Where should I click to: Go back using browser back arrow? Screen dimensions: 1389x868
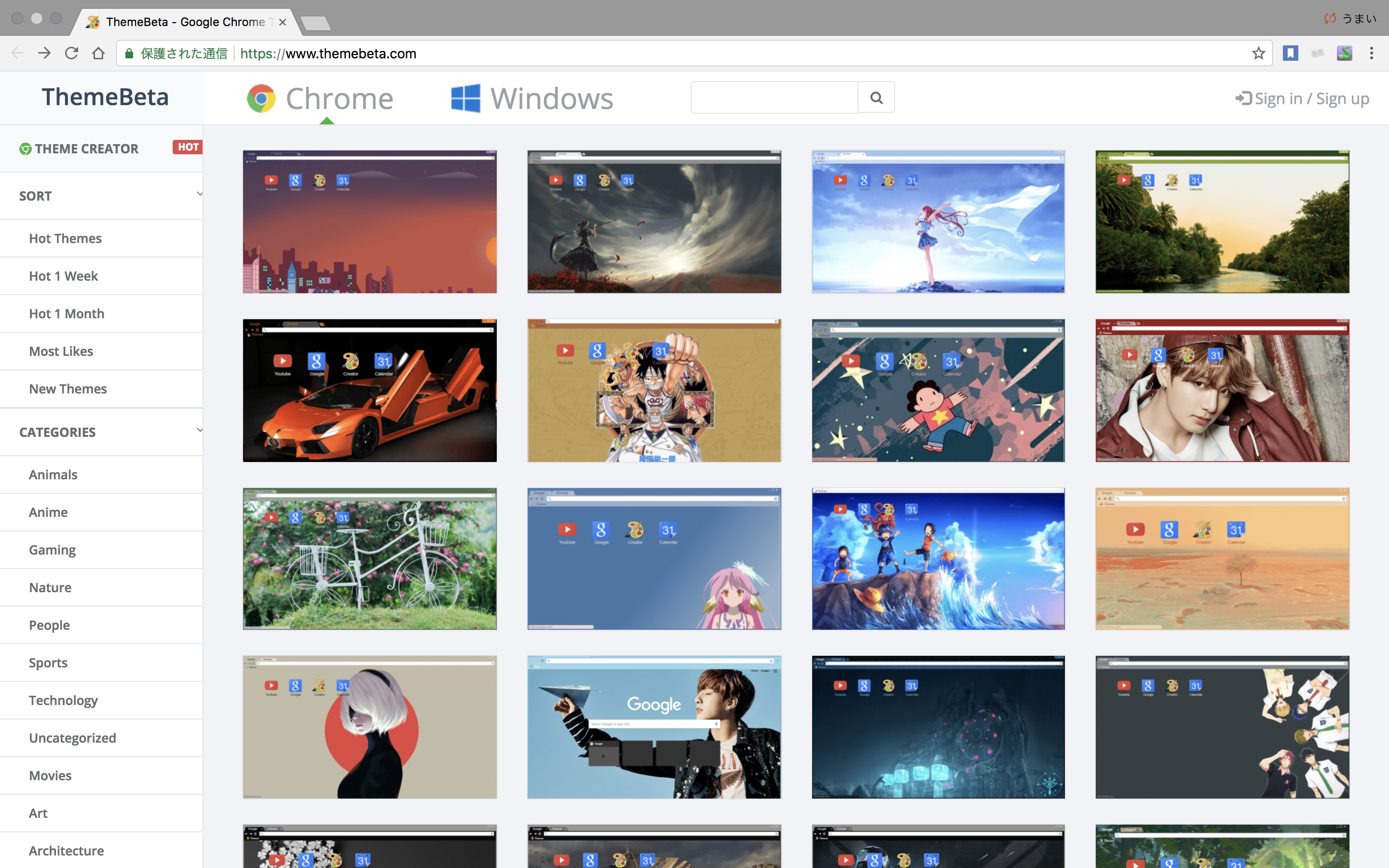tap(17, 54)
